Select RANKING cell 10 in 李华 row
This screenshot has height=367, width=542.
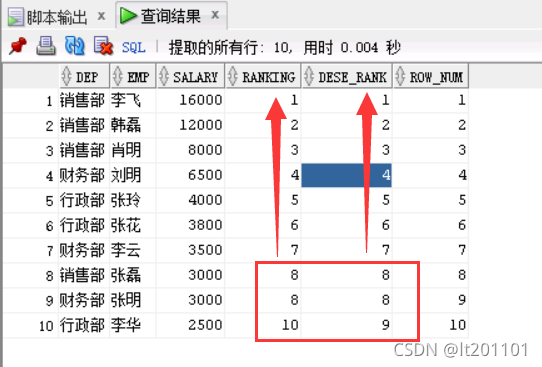coord(263,325)
